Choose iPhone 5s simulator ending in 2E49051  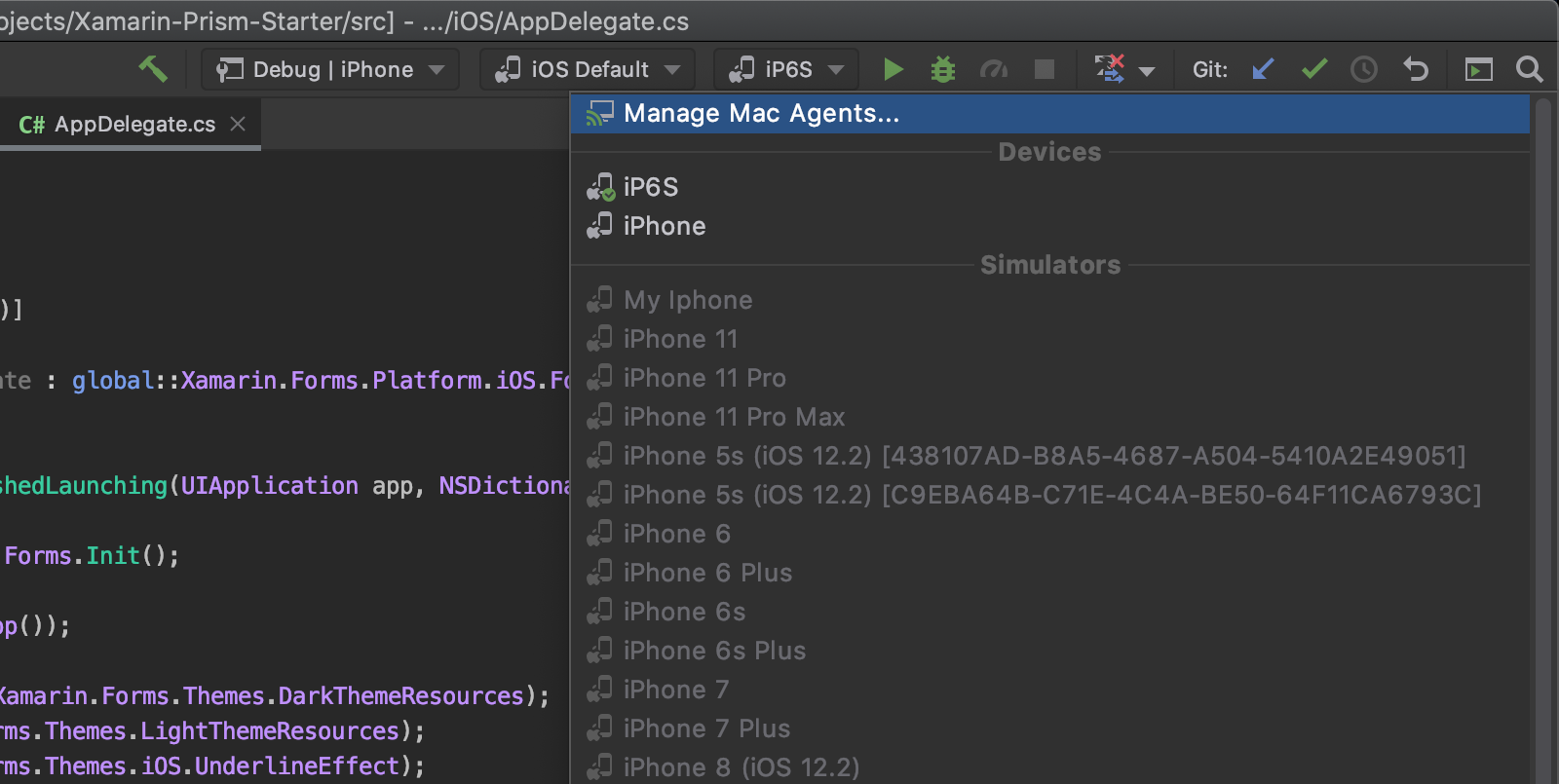point(1049,456)
